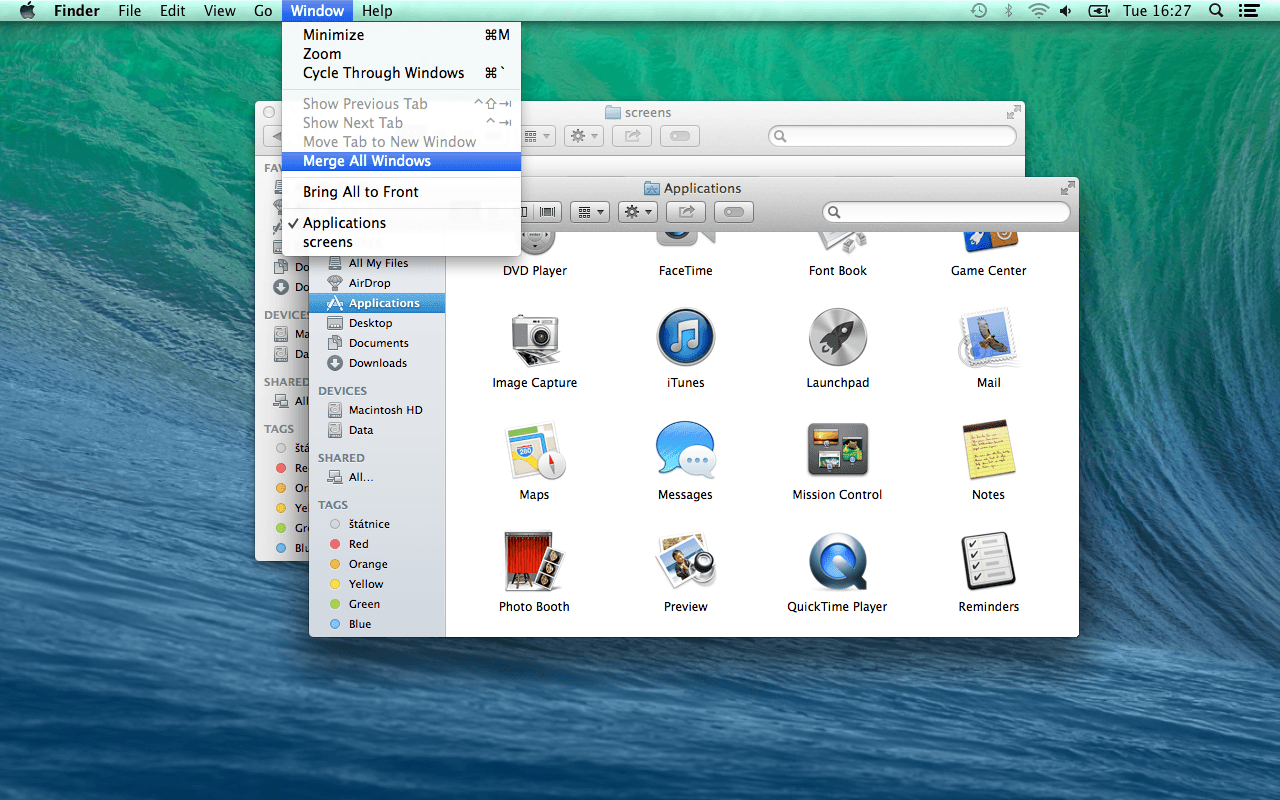Select the Mission Control icon

pyautogui.click(x=838, y=450)
